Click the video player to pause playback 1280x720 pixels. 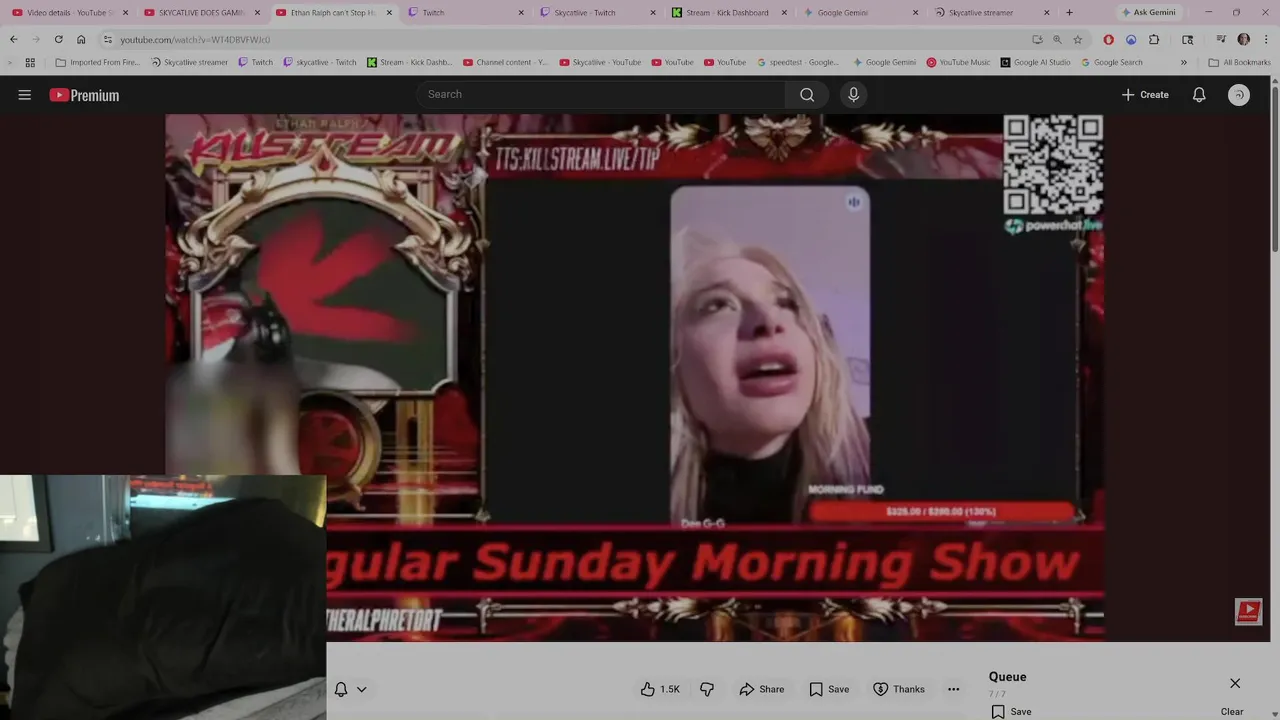[635, 377]
